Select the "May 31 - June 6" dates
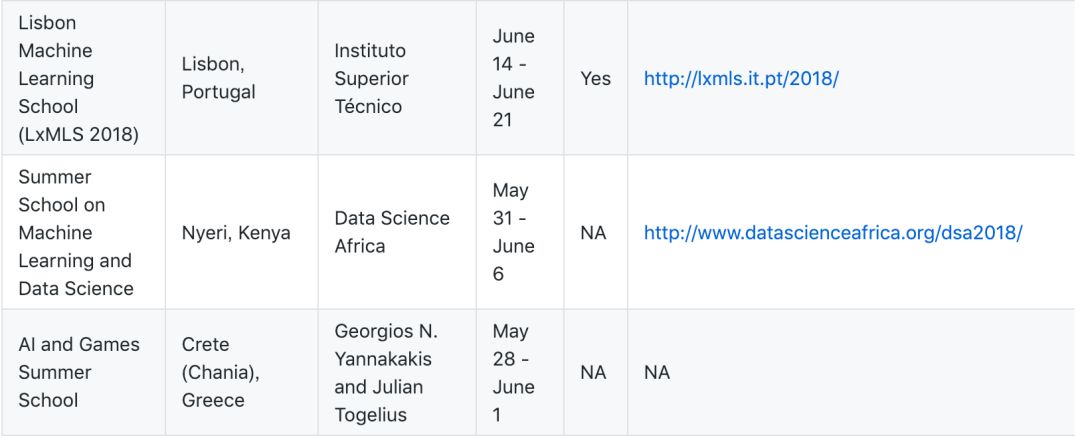The height and width of the screenshot is (440, 1080). pyautogui.click(x=514, y=232)
